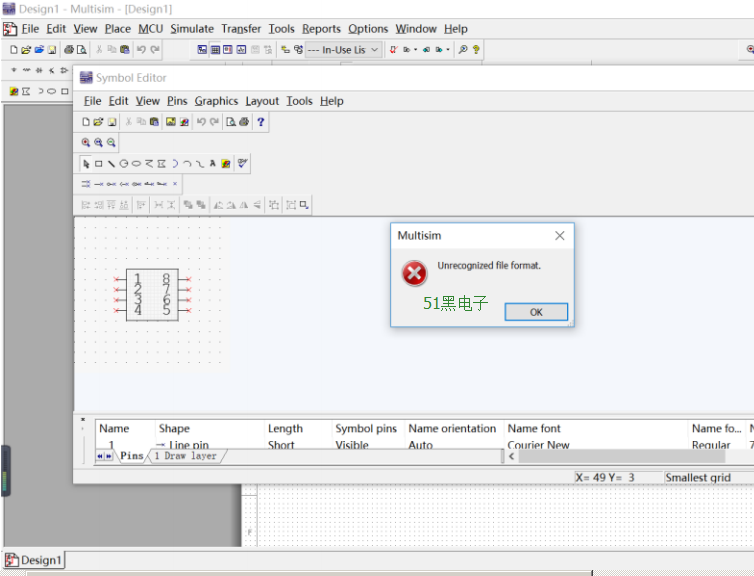
Task: Click Open folder in Symbol Editor toolbar
Action: point(98,122)
